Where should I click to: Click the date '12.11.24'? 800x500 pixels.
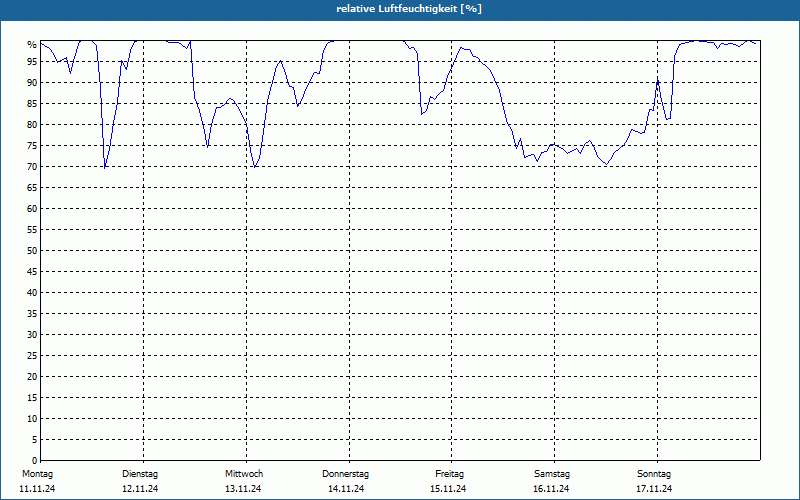(x=140, y=488)
